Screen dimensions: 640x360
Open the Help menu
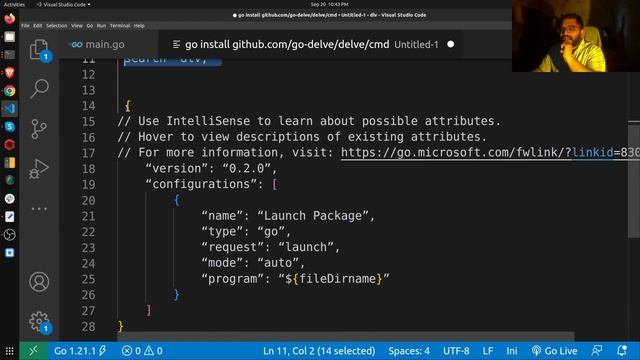(139, 26)
